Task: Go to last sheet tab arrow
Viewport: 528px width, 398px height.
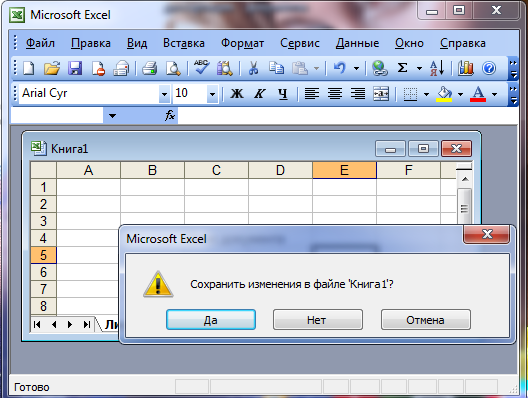Action: click(x=87, y=325)
